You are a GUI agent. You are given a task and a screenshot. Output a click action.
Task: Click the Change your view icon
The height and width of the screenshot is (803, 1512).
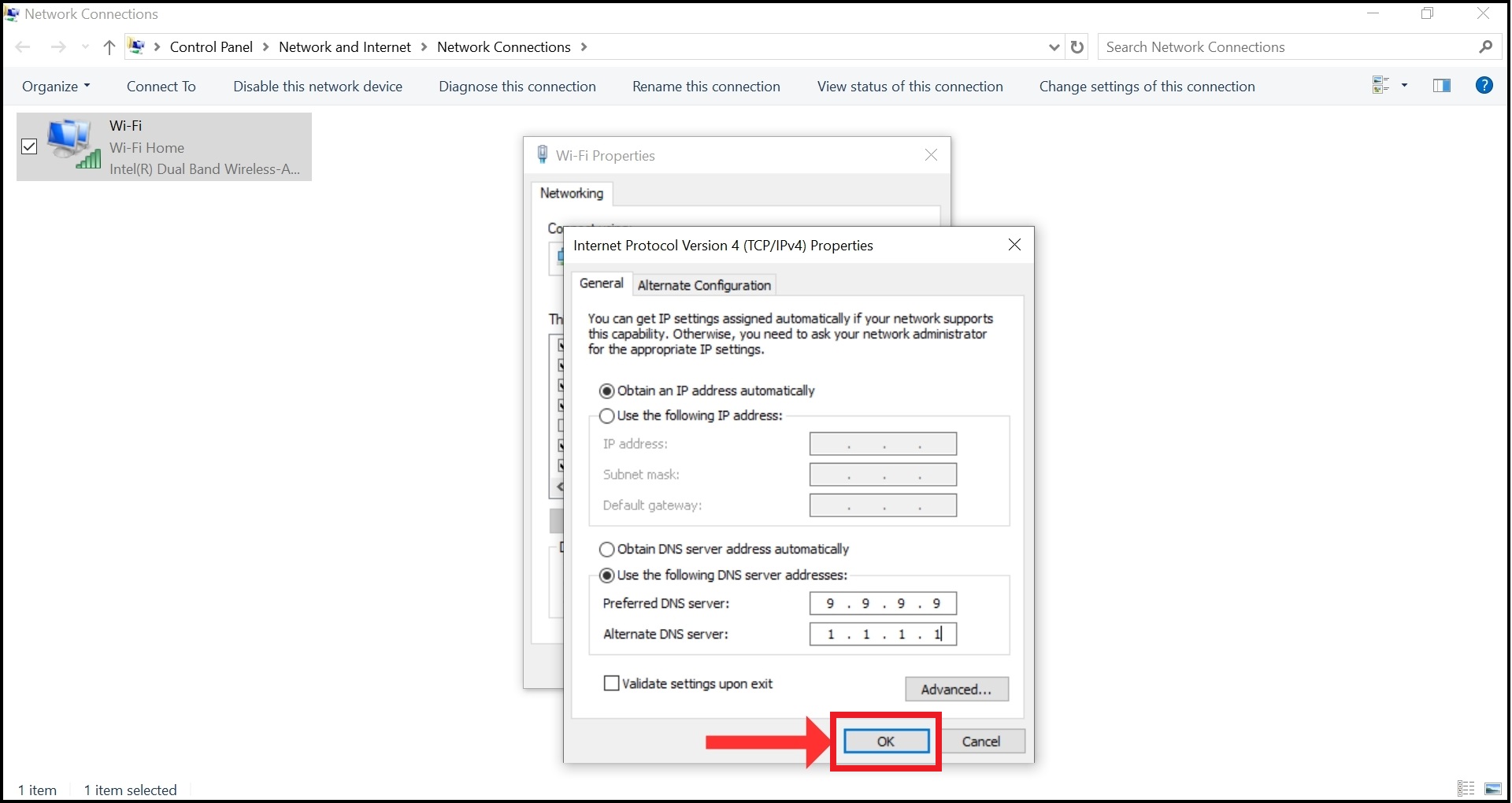coord(1380,85)
